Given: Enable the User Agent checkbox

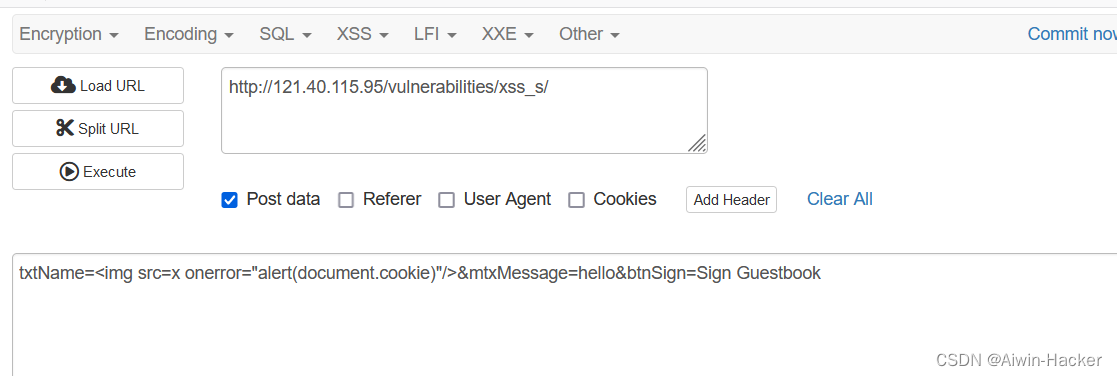Looking at the screenshot, I should pos(447,200).
